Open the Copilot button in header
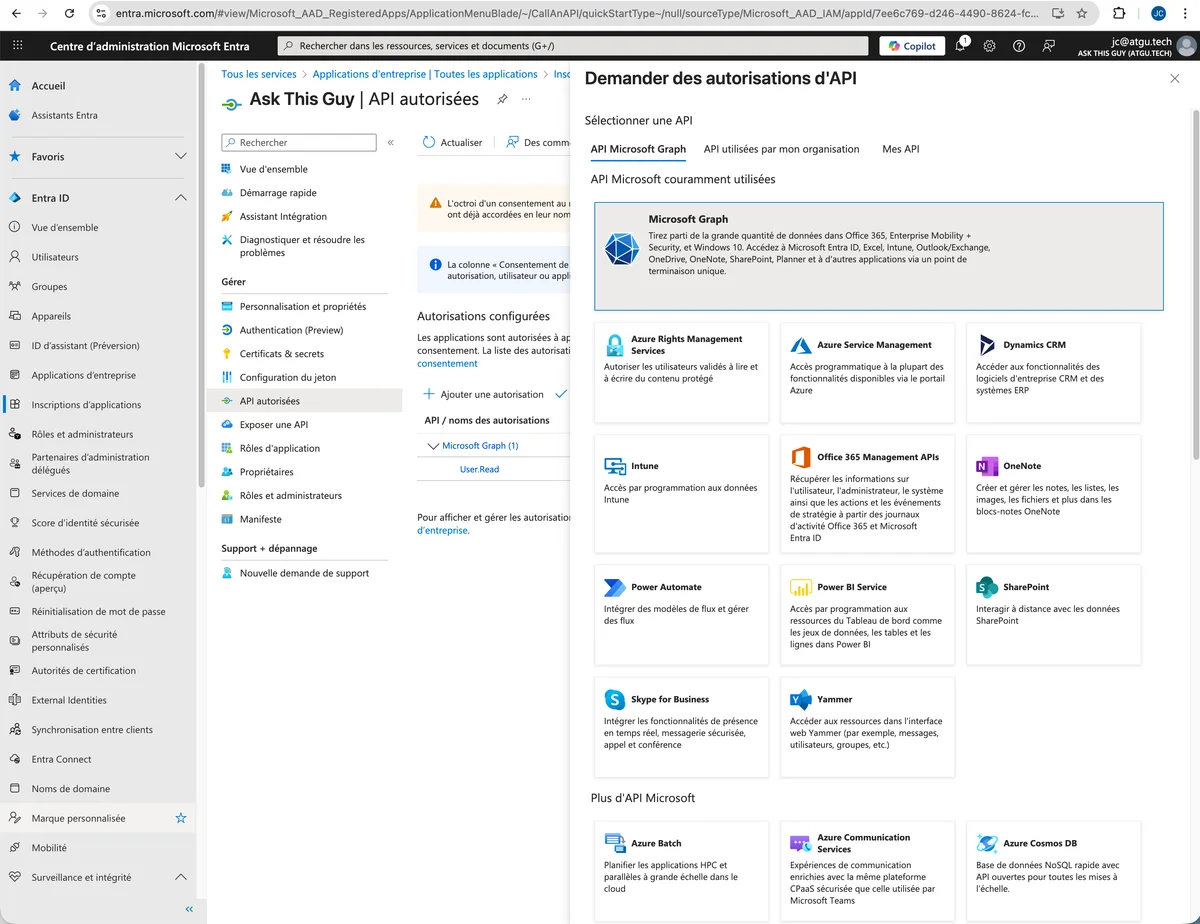 tap(910, 46)
